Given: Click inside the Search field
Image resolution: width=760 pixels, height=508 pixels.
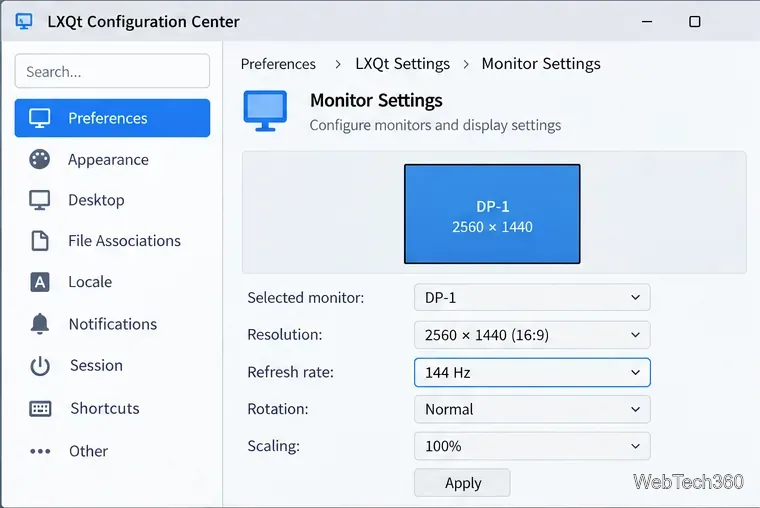Looking at the screenshot, I should click(x=112, y=71).
